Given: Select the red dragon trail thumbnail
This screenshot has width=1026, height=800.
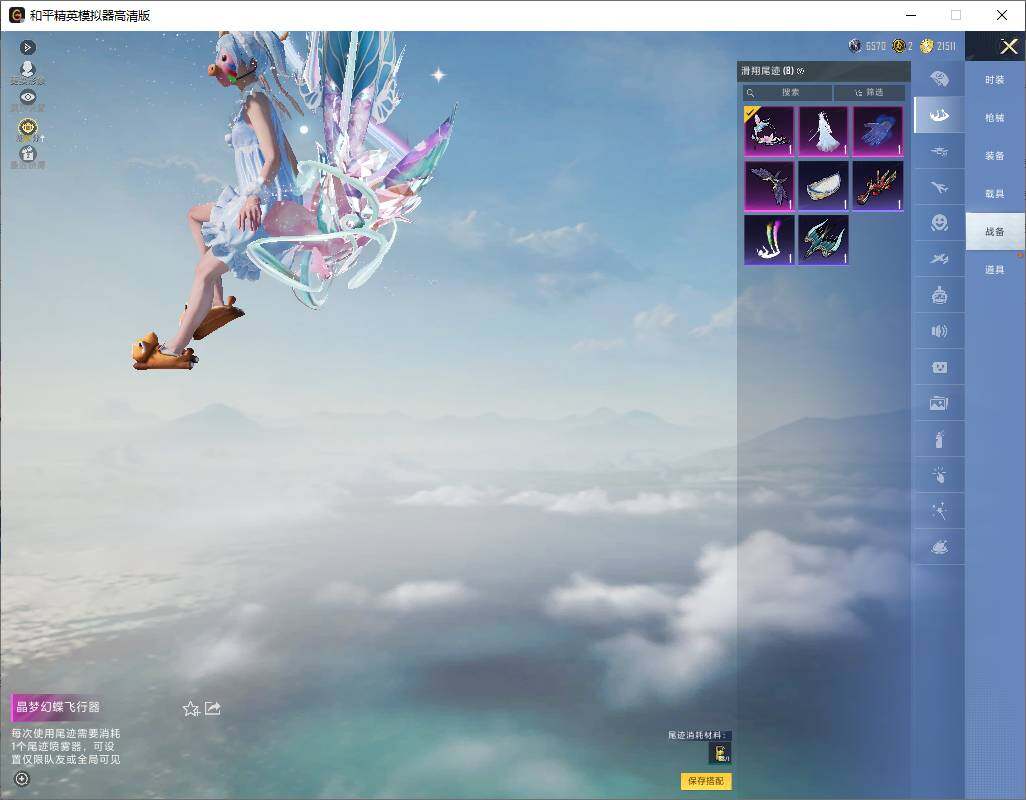Looking at the screenshot, I should (878, 186).
